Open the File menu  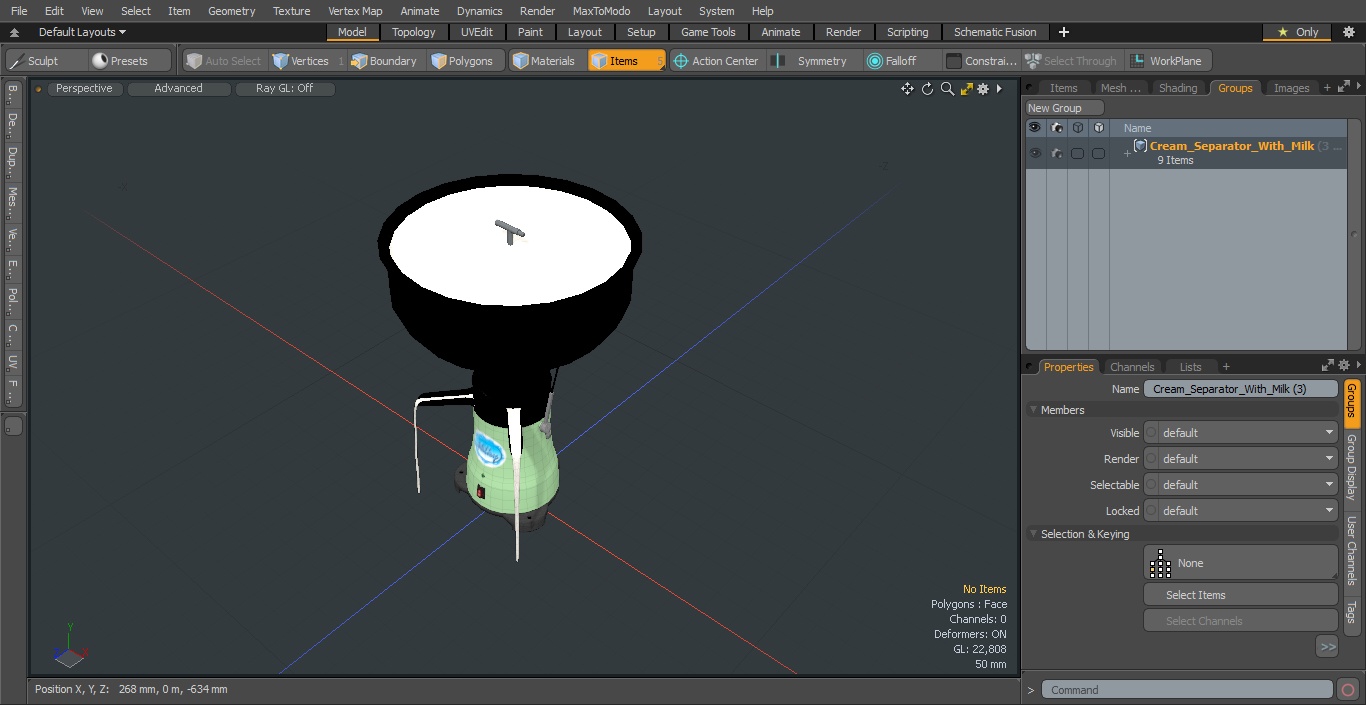pos(19,11)
